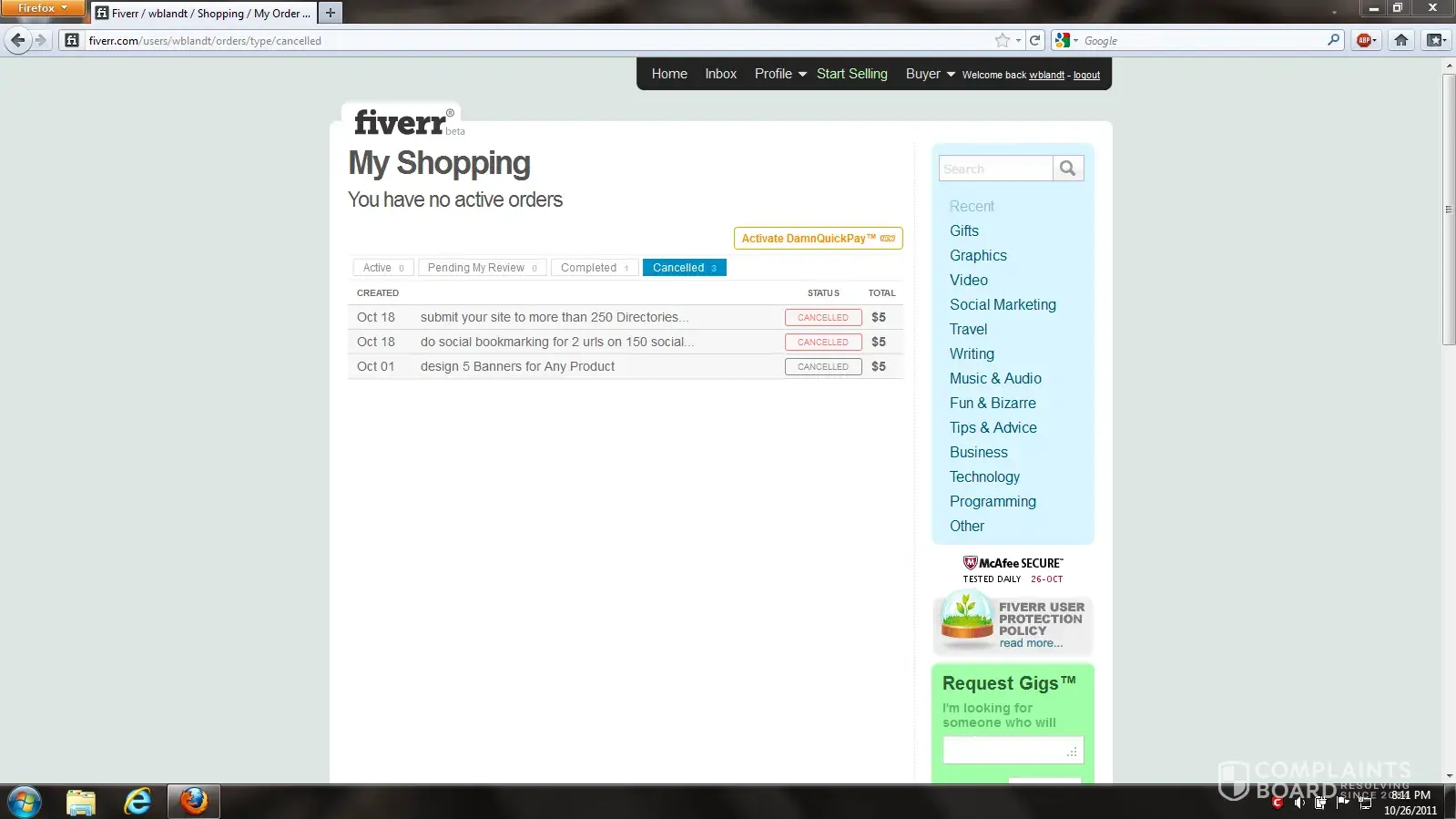Click the Adblock Plus icon
The image size is (1456, 819).
tap(1364, 40)
